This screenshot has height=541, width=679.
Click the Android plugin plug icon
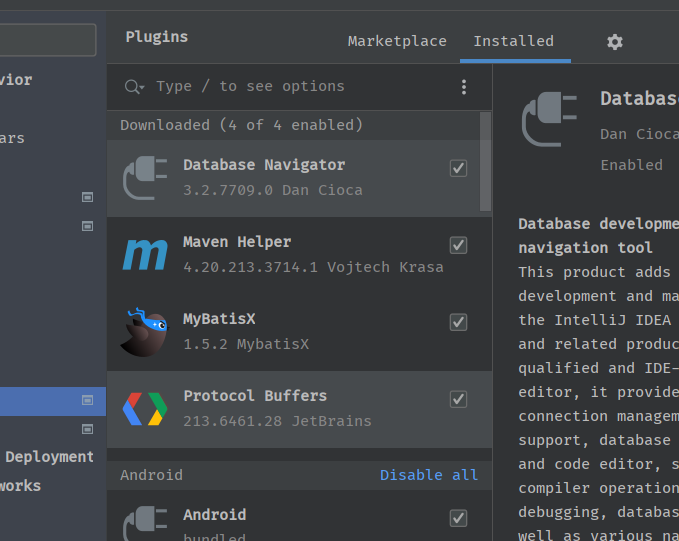[145, 523]
